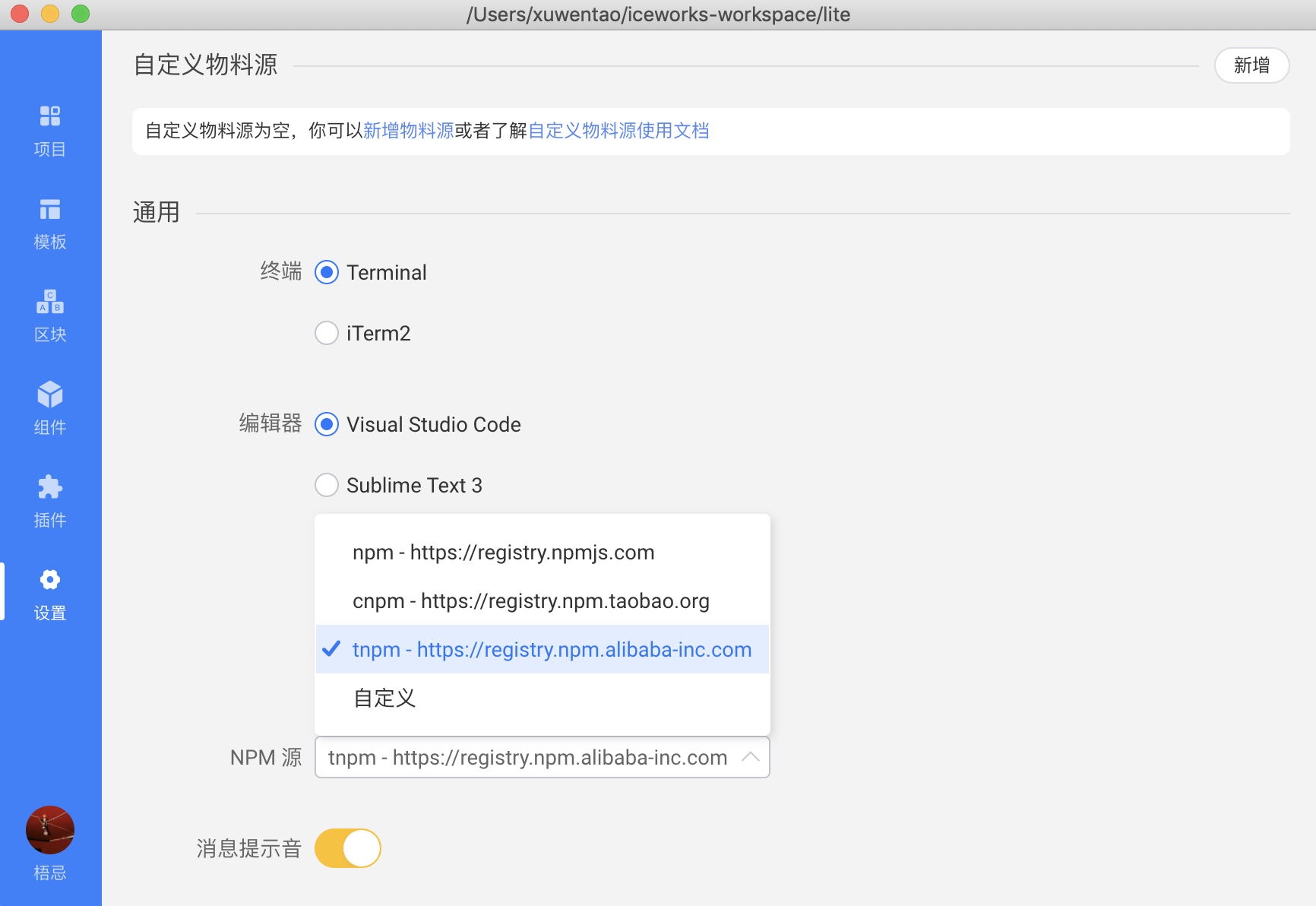This screenshot has width=1316, height=906.
Task: Click the 梧忌 user avatar
Action: [49, 829]
